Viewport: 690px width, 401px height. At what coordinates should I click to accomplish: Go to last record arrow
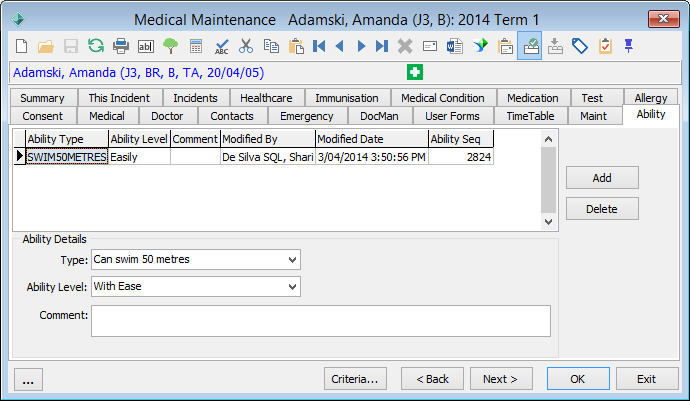click(382, 46)
